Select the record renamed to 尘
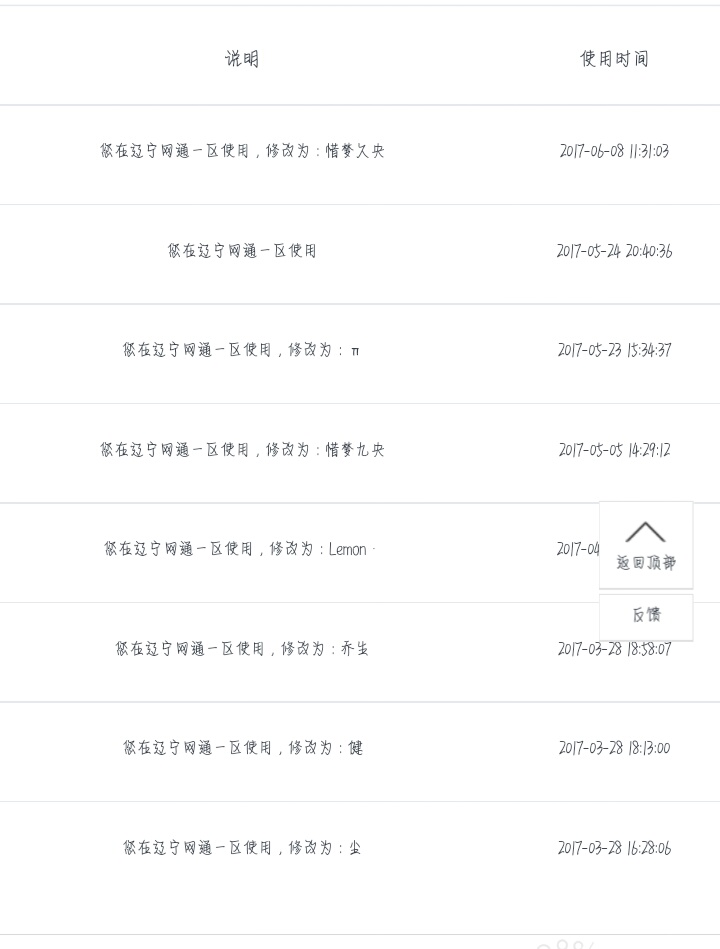The height and width of the screenshot is (949, 720). click(242, 848)
